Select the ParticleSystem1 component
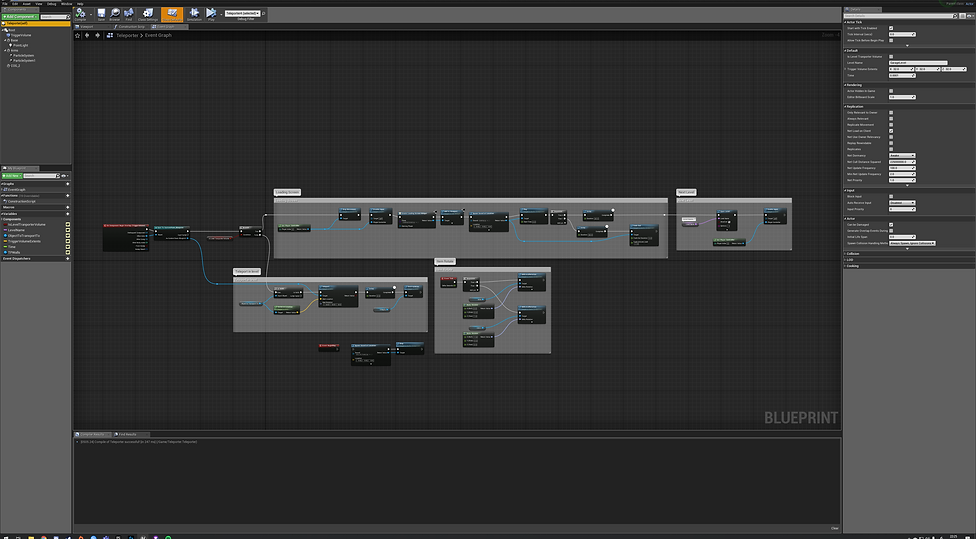The width and height of the screenshot is (976, 539). (24, 60)
